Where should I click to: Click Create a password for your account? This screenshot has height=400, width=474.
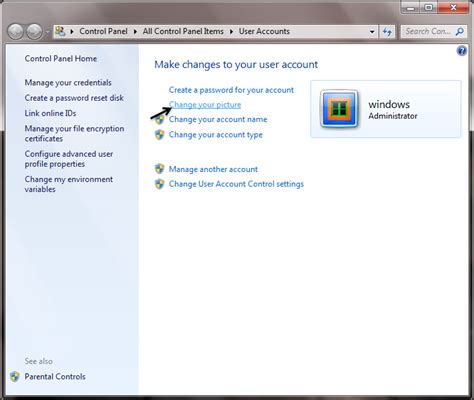tap(231, 90)
